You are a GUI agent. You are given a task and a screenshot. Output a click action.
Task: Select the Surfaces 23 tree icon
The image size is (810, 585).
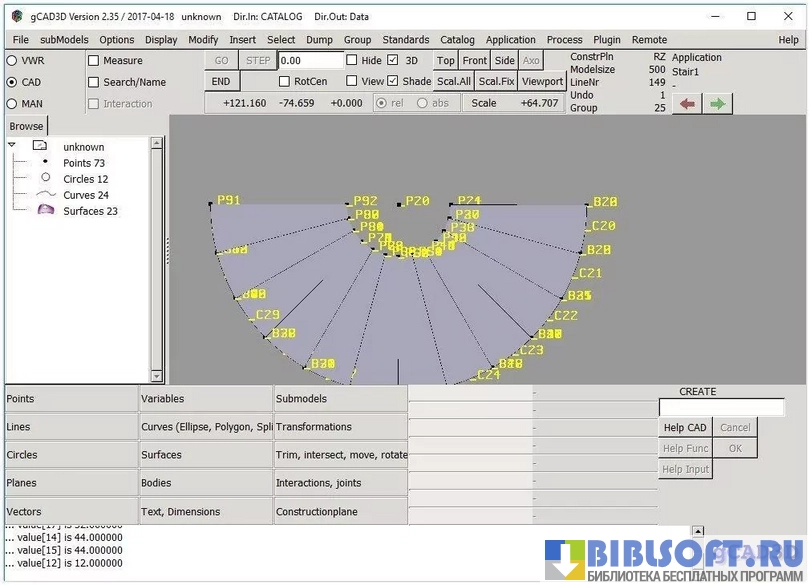[45, 211]
